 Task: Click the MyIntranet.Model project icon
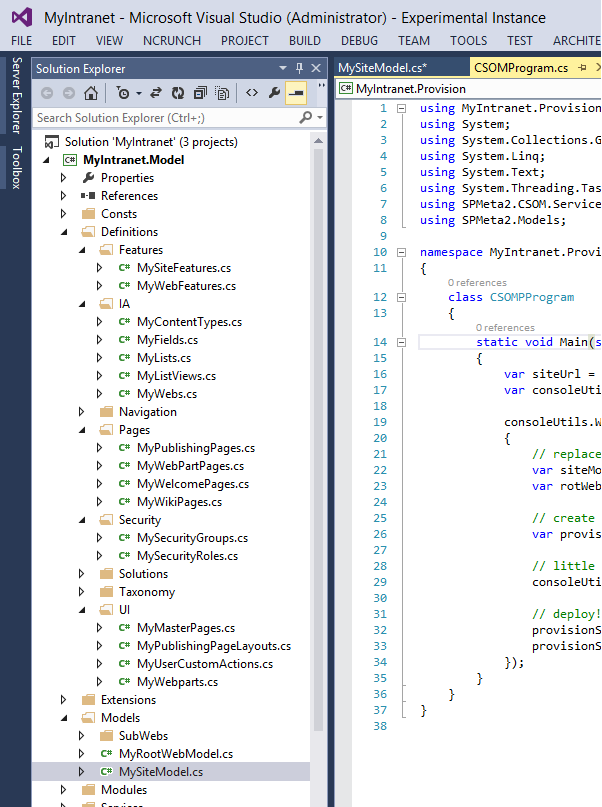pyautogui.click(x=70, y=160)
